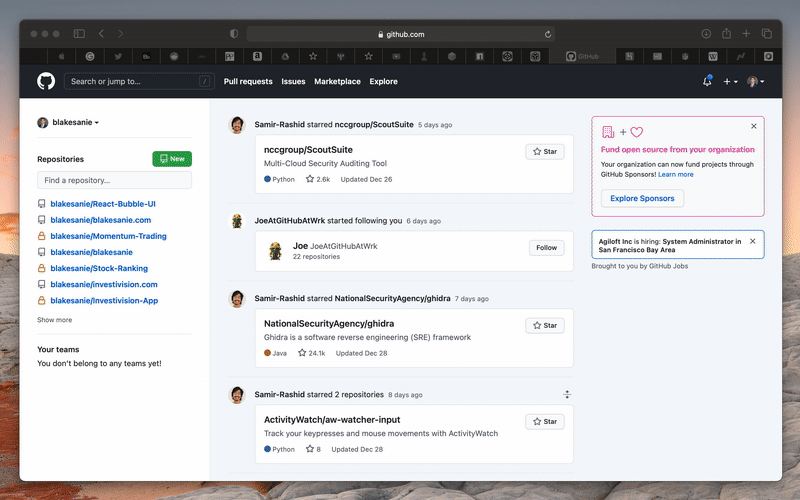This screenshot has width=800, height=500.
Task: Open blakesanie/blakesanie repository
Action: point(91,252)
